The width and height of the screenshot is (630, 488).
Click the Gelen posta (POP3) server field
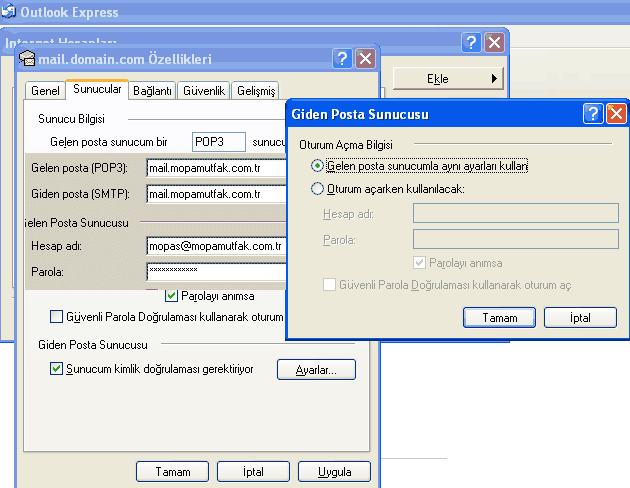point(217,168)
